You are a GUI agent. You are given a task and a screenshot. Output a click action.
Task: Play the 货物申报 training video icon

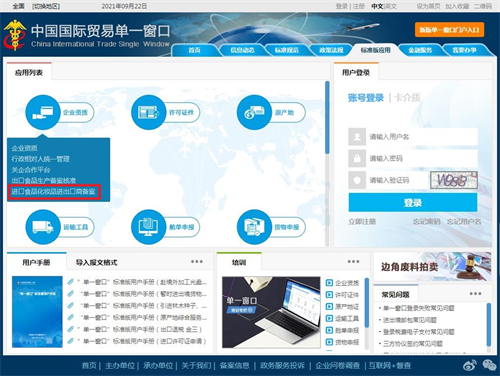pos(329,342)
